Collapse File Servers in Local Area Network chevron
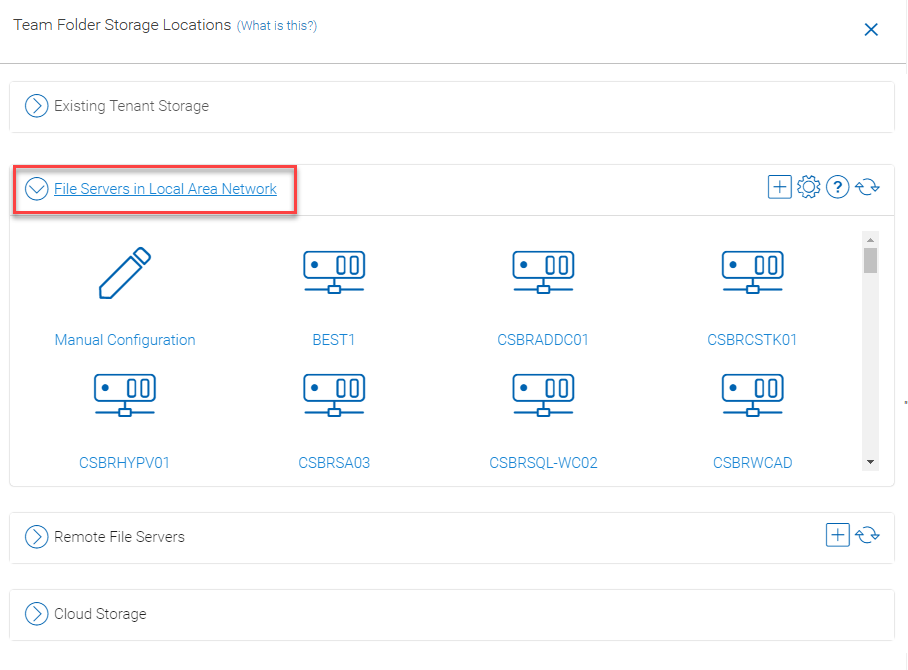 (36, 189)
